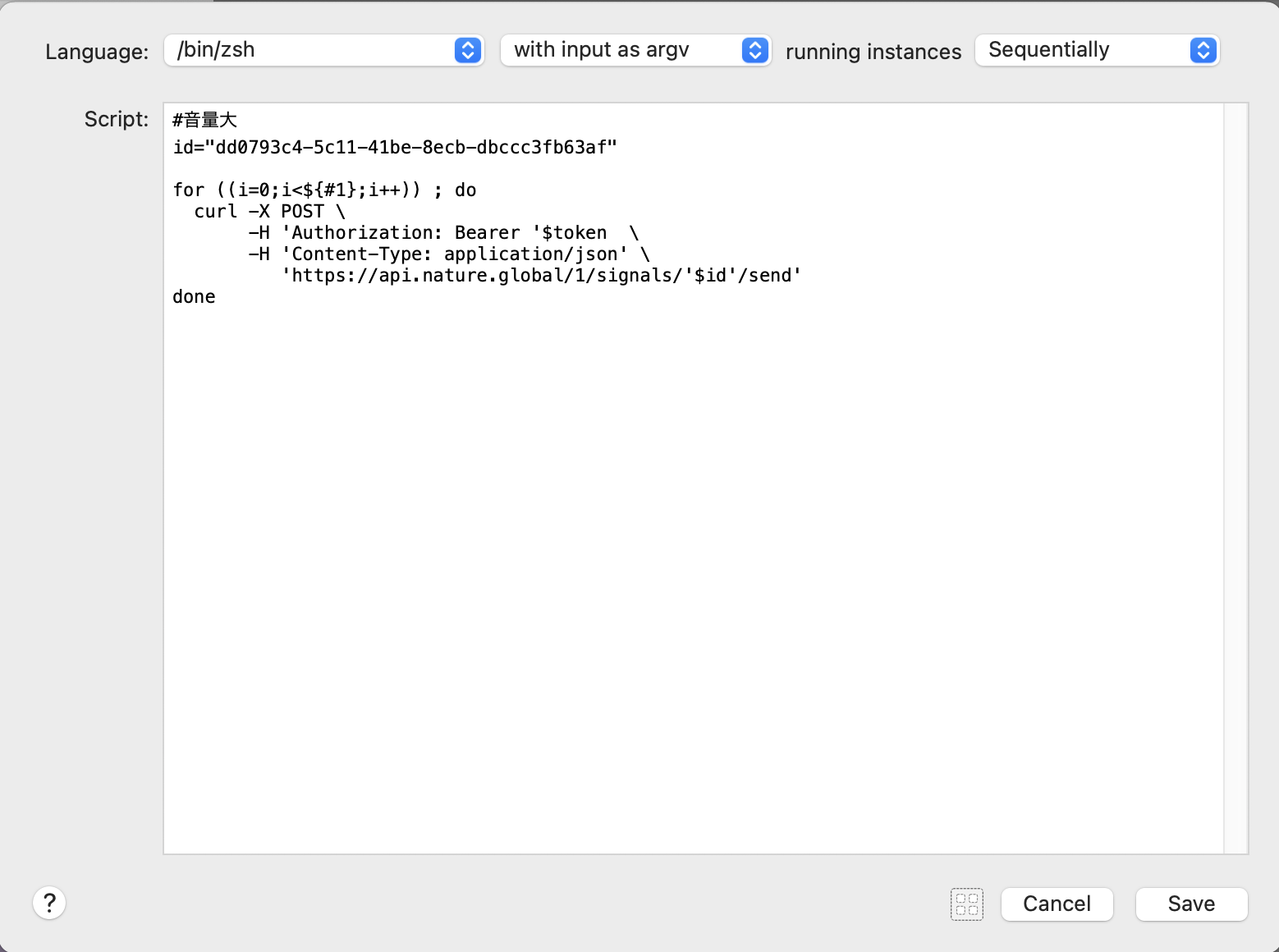Click the comment line '#音量大'
The height and width of the screenshot is (952, 1279).
tap(205, 121)
